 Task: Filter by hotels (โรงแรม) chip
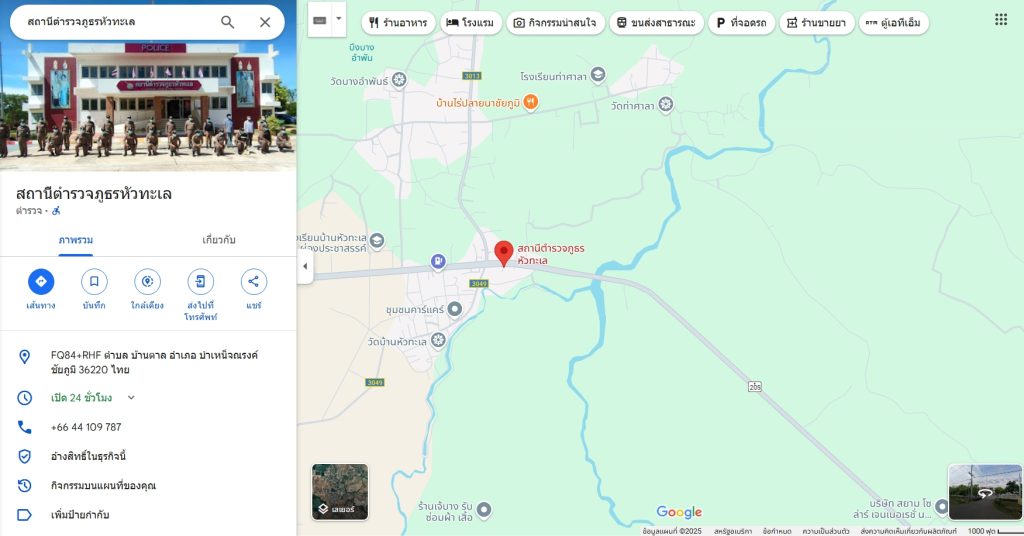point(471,23)
